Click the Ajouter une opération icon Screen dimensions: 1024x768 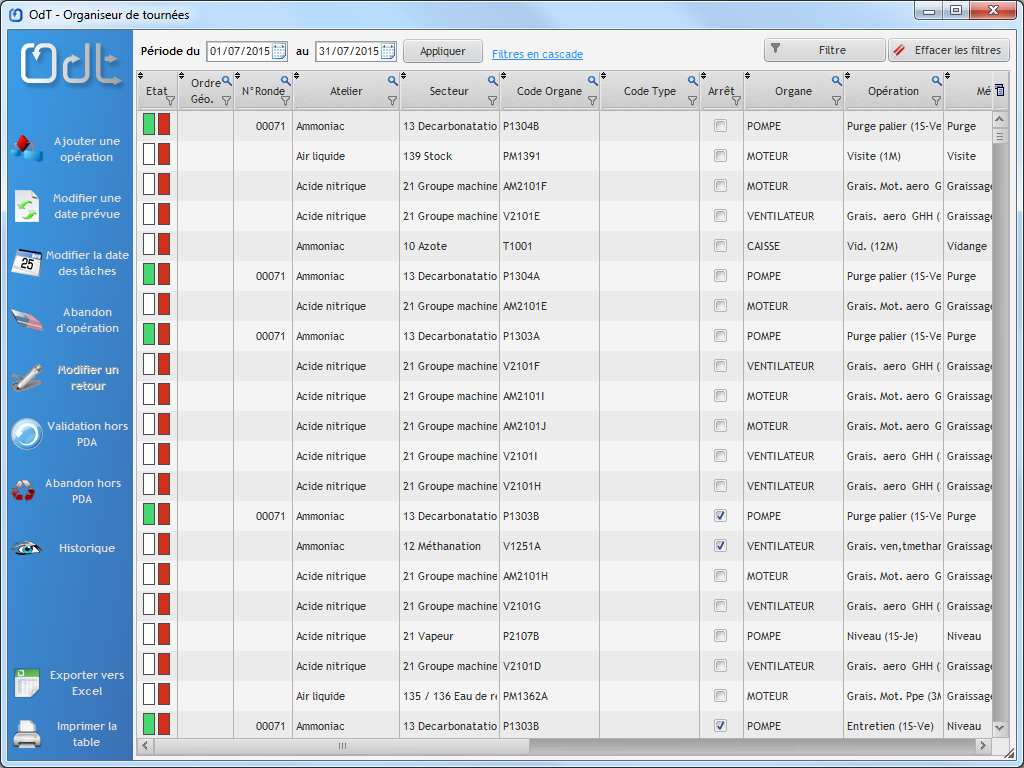[x=26, y=149]
